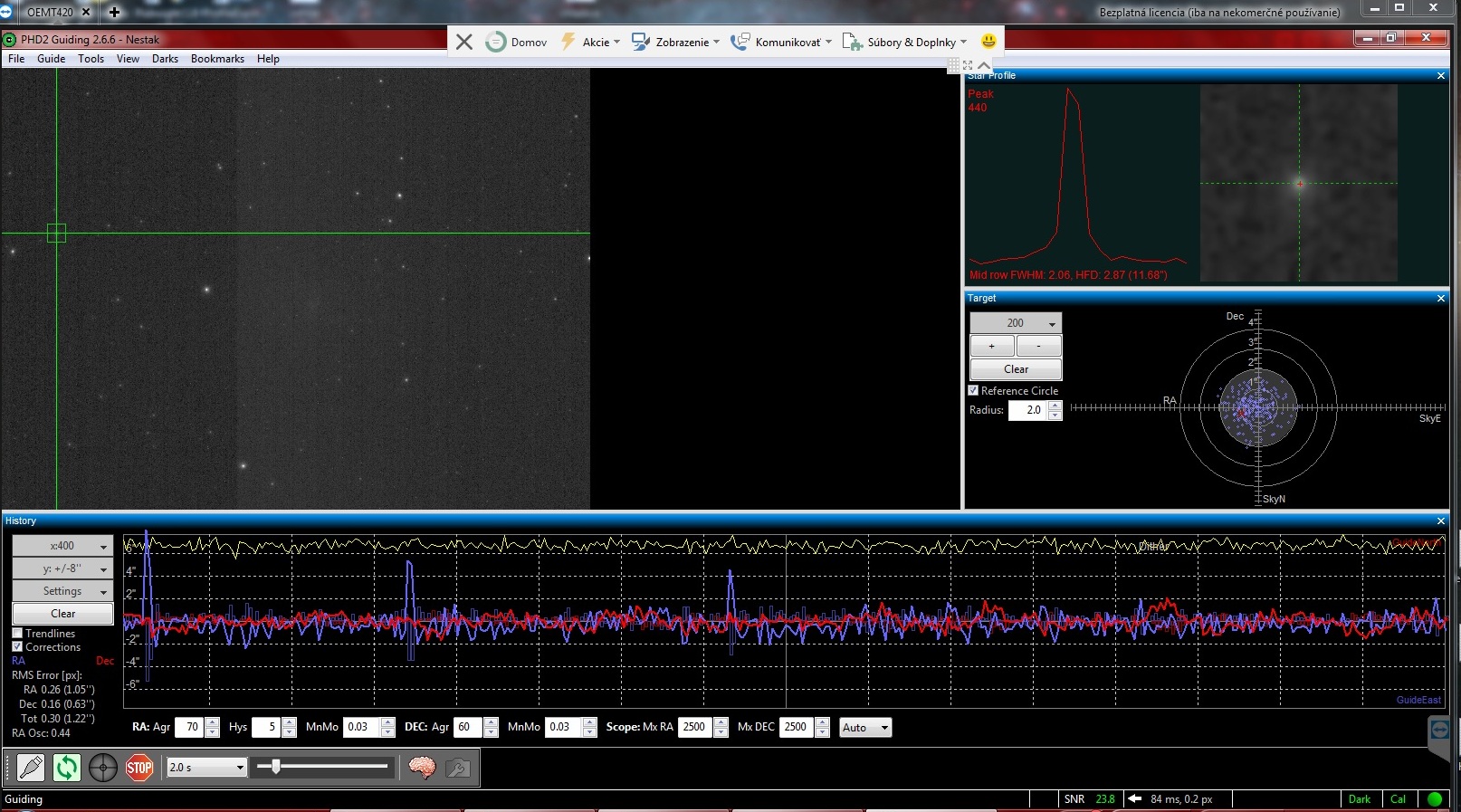Click the red STOP icon
This screenshot has width=1461, height=812.
tap(139, 768)
